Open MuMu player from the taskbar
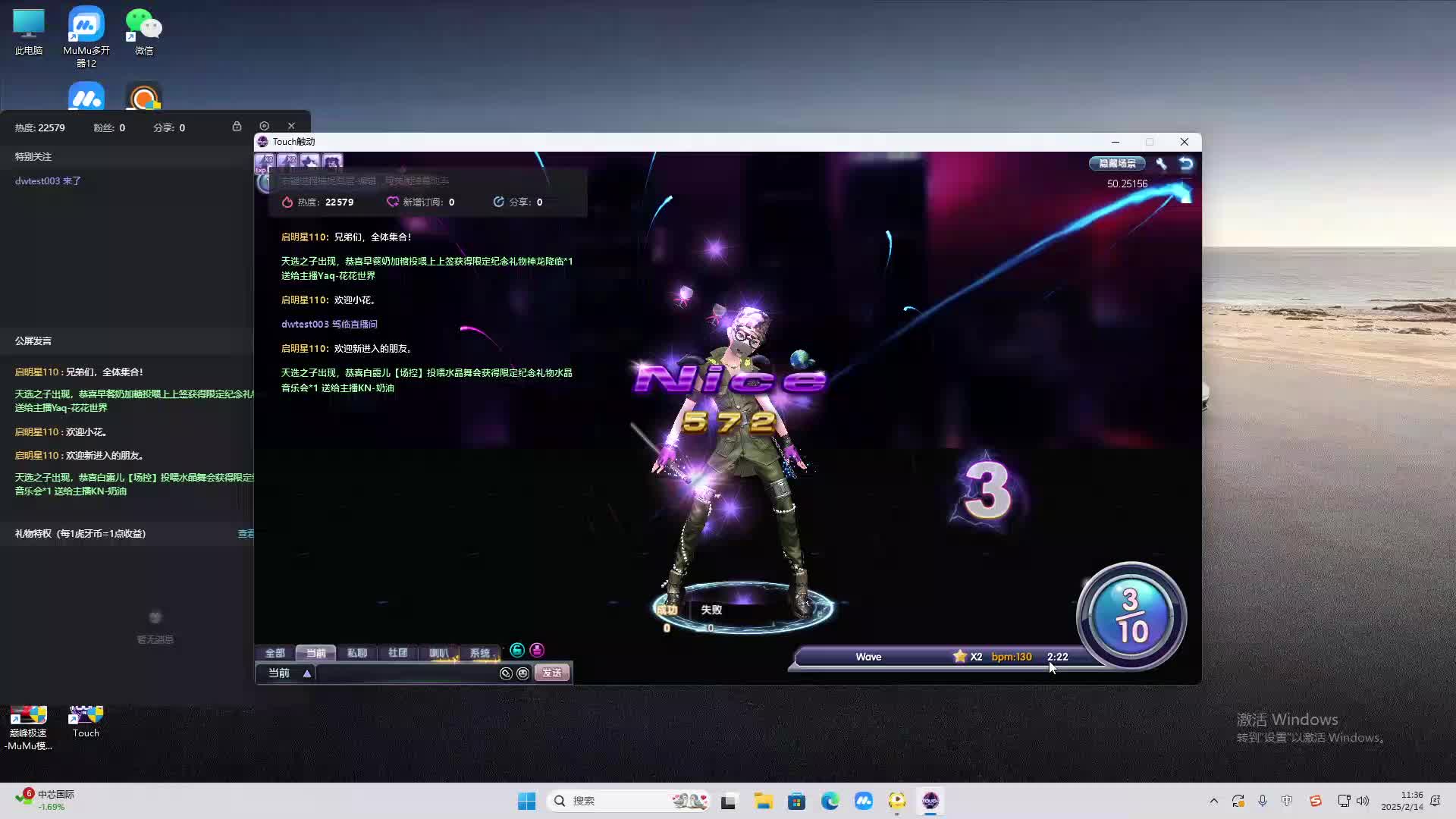Image resolution: width=1456 pixels, height=819 pixels. [x=864, y=801]
